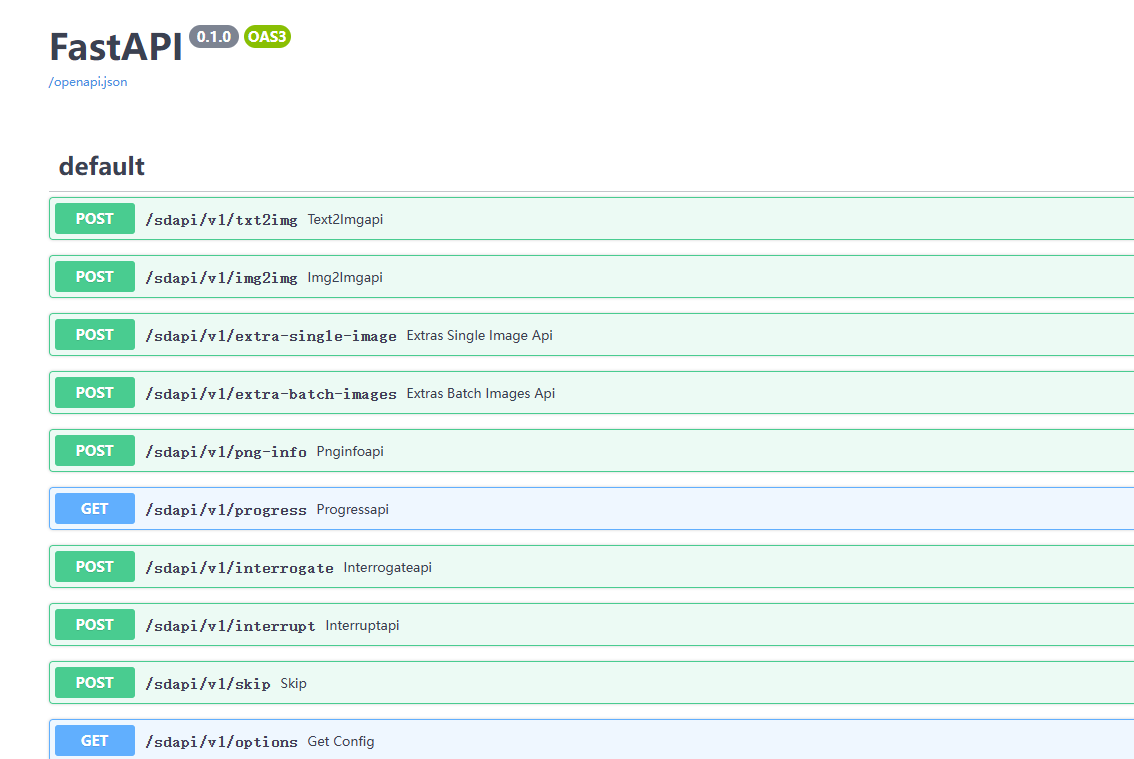Open the /openapi.json link
The image size is (1134, 759).
click(88, 82)
